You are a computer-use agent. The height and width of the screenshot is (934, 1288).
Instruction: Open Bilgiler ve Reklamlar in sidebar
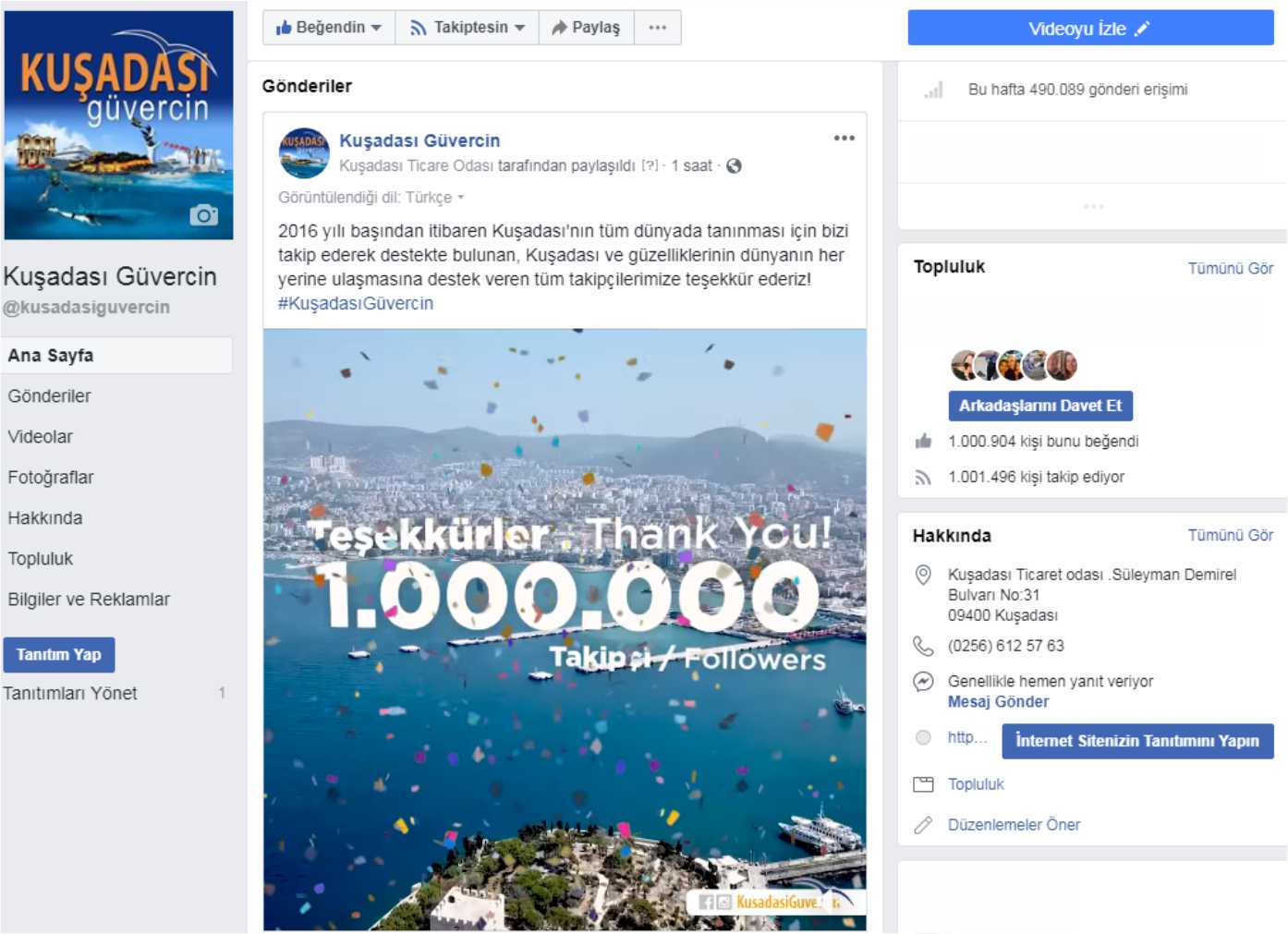coord(89,600)
